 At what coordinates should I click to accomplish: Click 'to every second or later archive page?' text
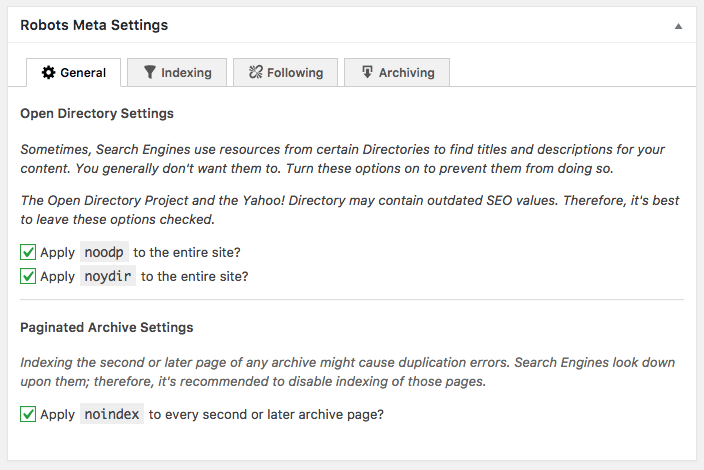pos(266,414)
